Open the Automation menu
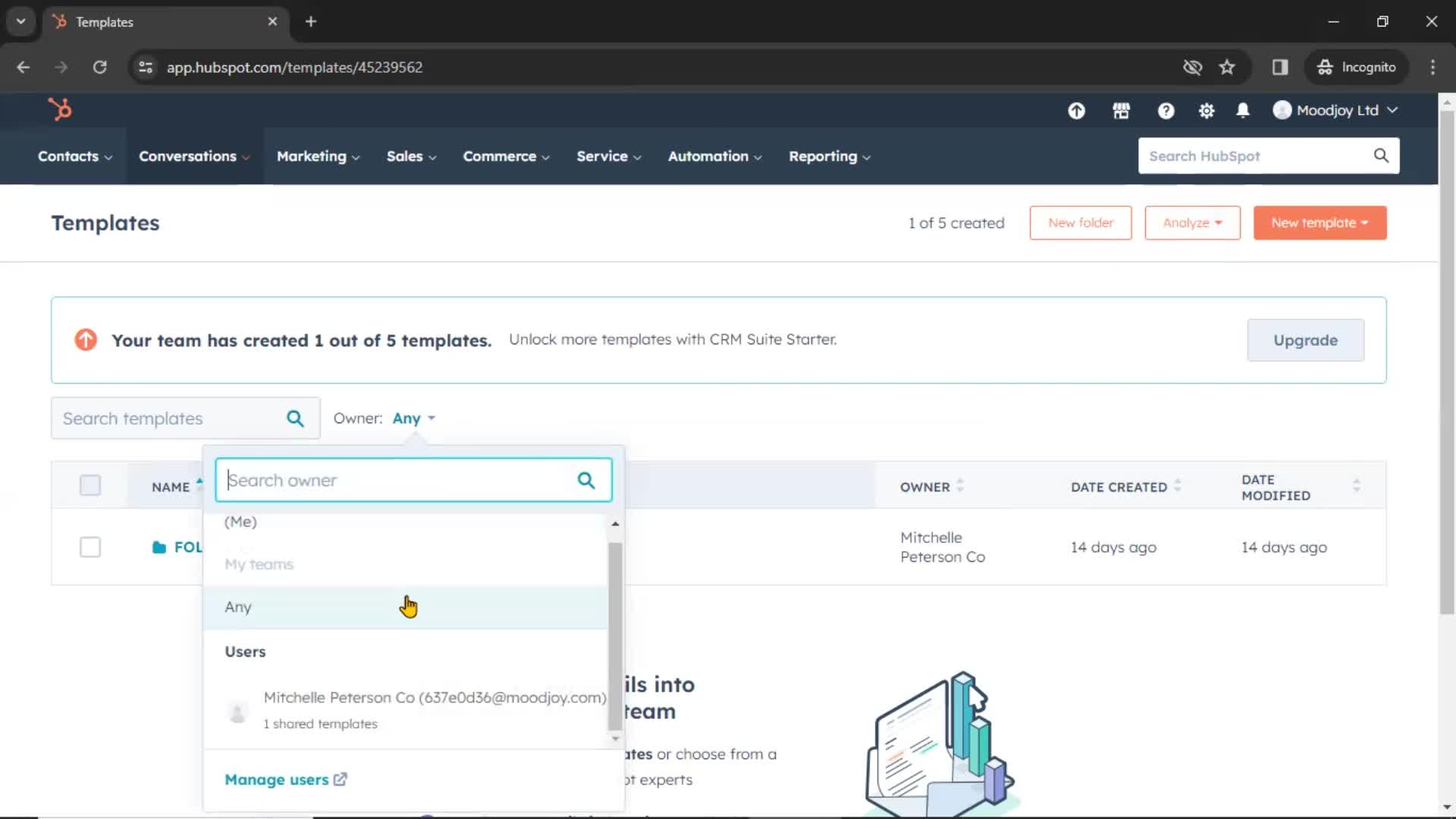Screen dimensions: 1456x819 (714, 156)
